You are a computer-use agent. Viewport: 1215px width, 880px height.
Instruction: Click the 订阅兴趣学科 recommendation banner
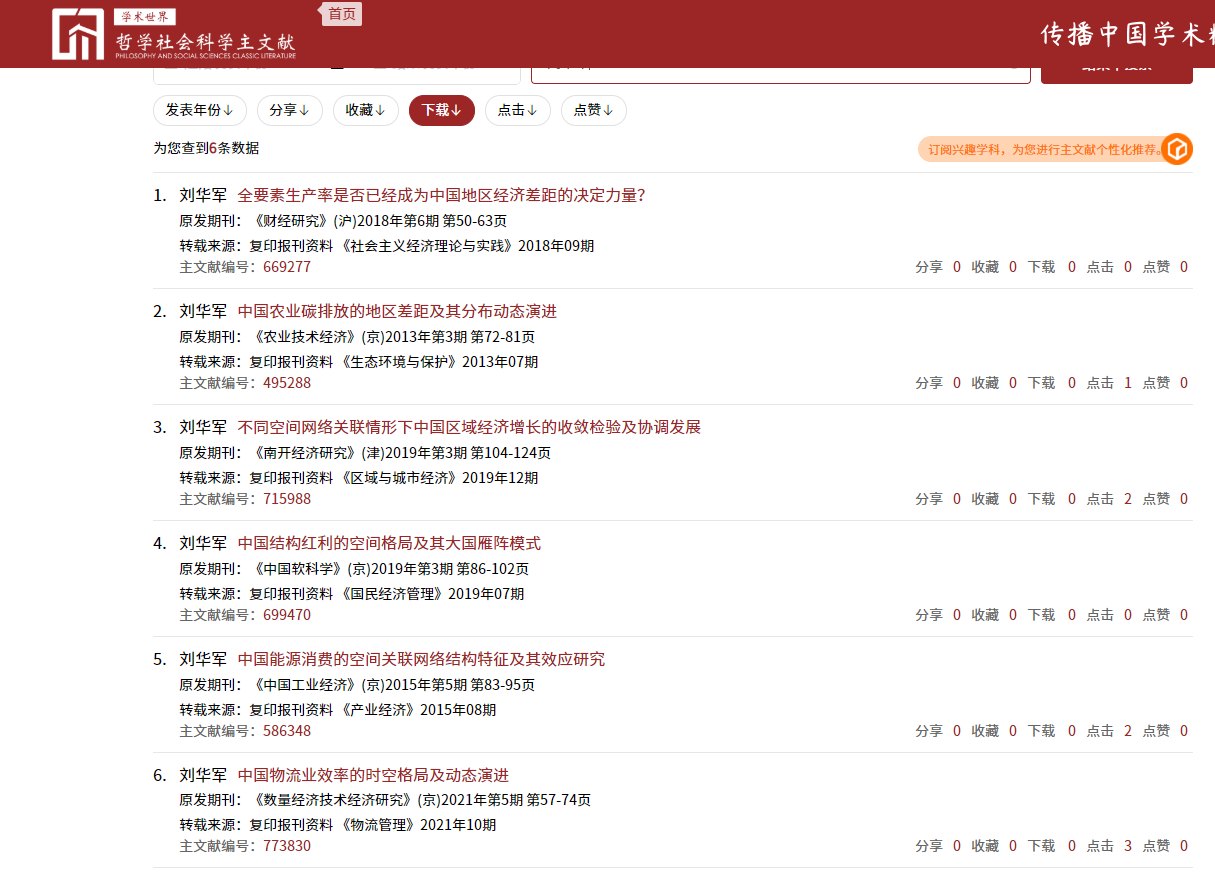1040,150
